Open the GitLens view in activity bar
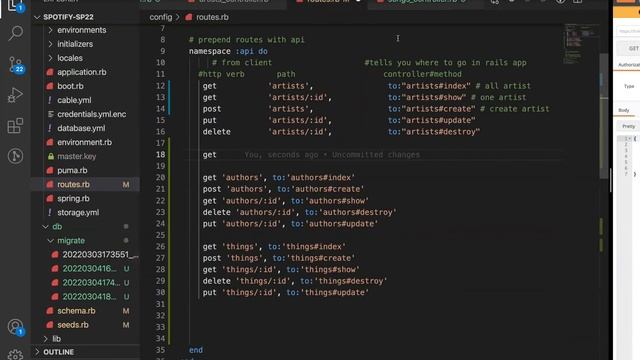The height and width of the screenshot is (360, 640). (15, 156)
